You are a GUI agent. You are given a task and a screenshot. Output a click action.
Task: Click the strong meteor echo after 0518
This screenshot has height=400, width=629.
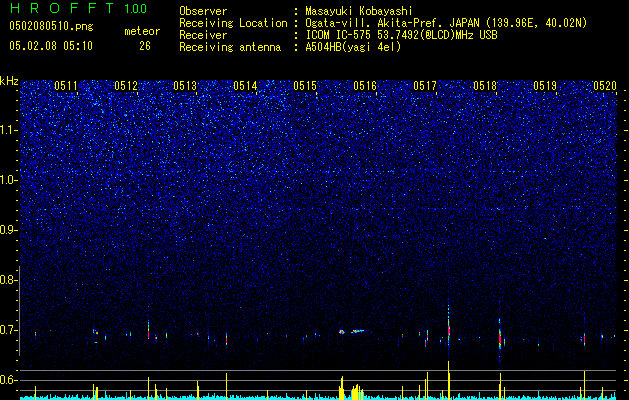pyautogui.click(x=500, y=337)
